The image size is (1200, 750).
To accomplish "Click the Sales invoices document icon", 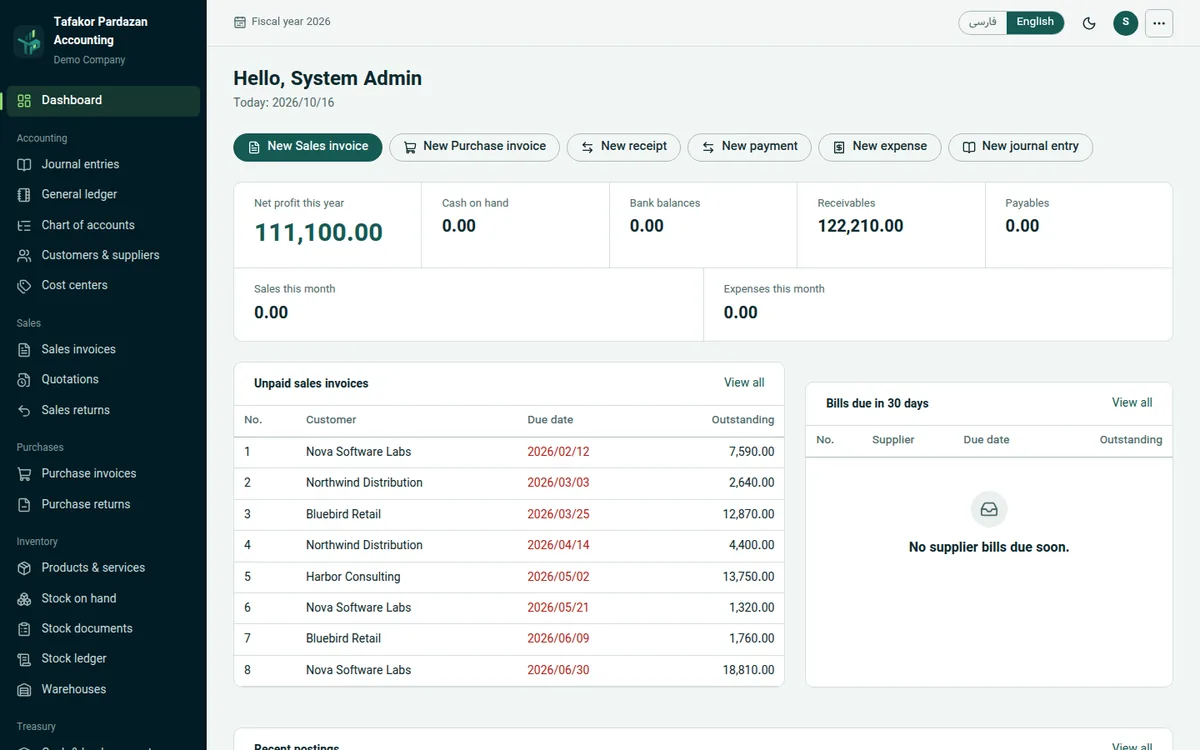I will (24, 350).
